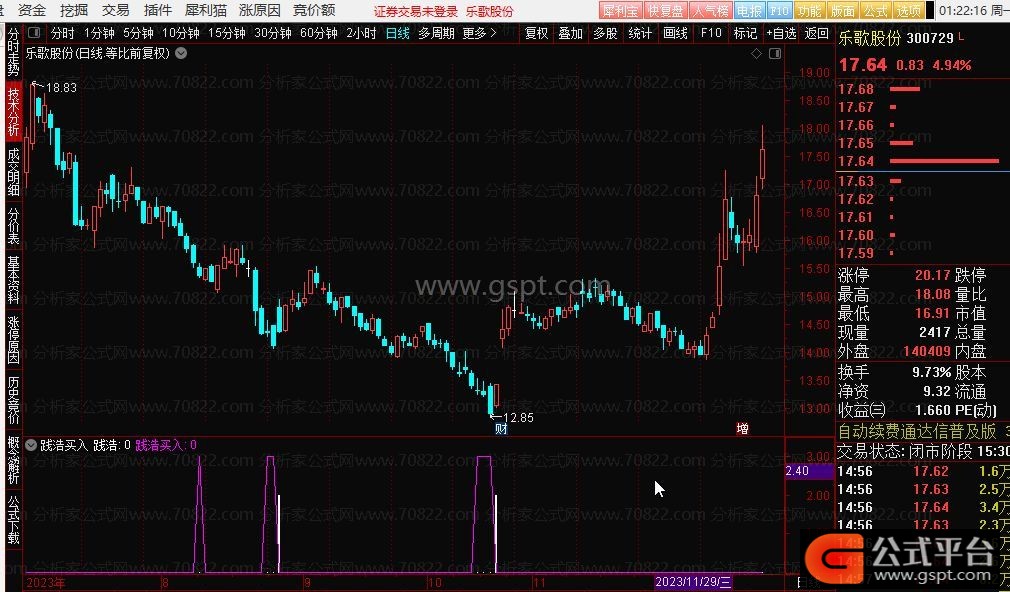Click the blue F10 button in top bar
This screenshot has height=592, width=1010.
click(779, 10)
